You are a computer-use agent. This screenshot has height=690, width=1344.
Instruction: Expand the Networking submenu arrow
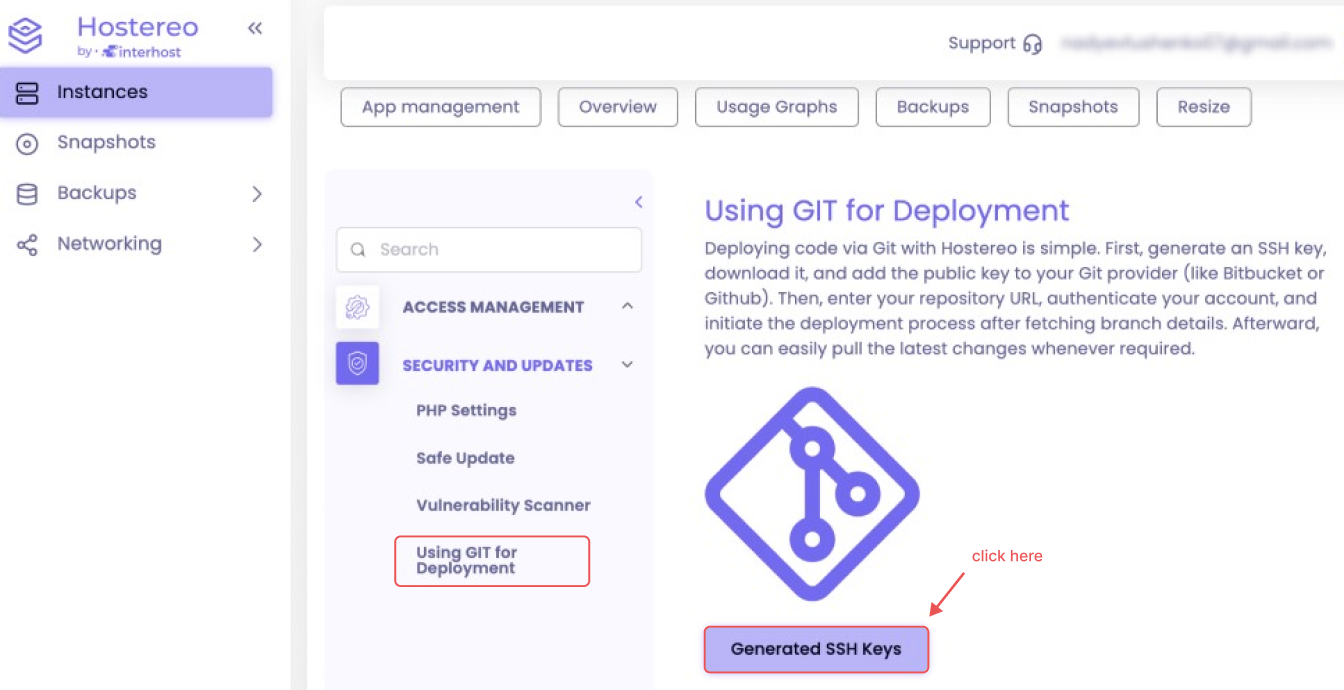point(257,244)
